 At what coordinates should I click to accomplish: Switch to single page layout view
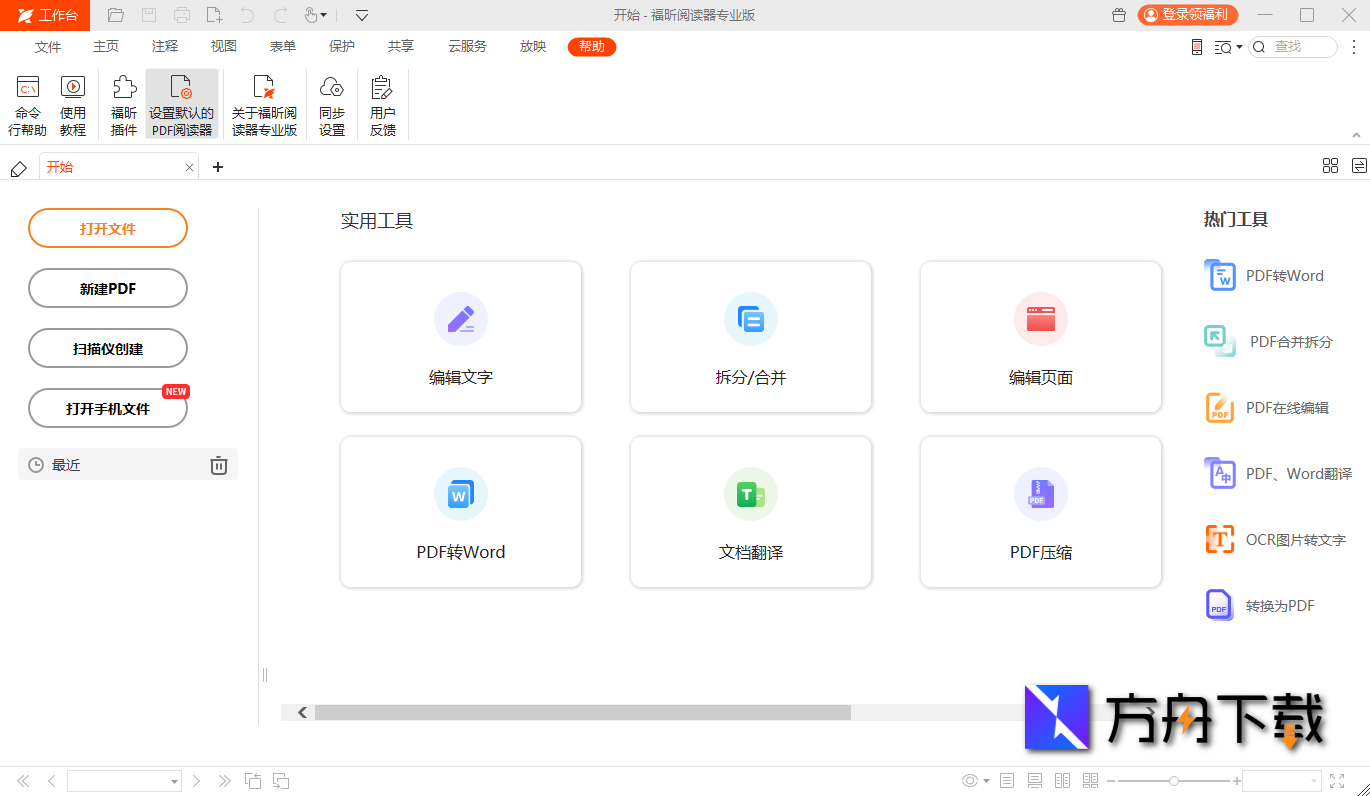[1006, 780]
